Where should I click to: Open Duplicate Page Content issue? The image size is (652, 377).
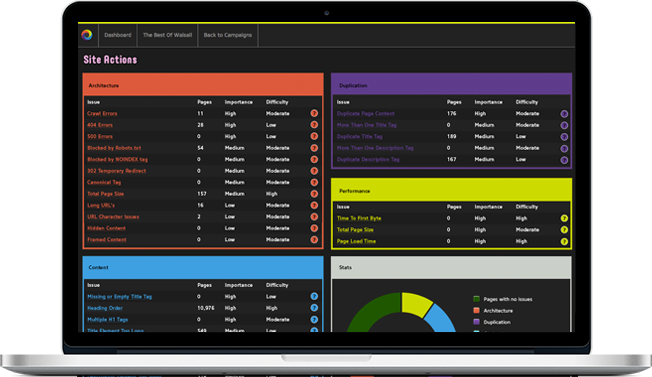[366, 113]
